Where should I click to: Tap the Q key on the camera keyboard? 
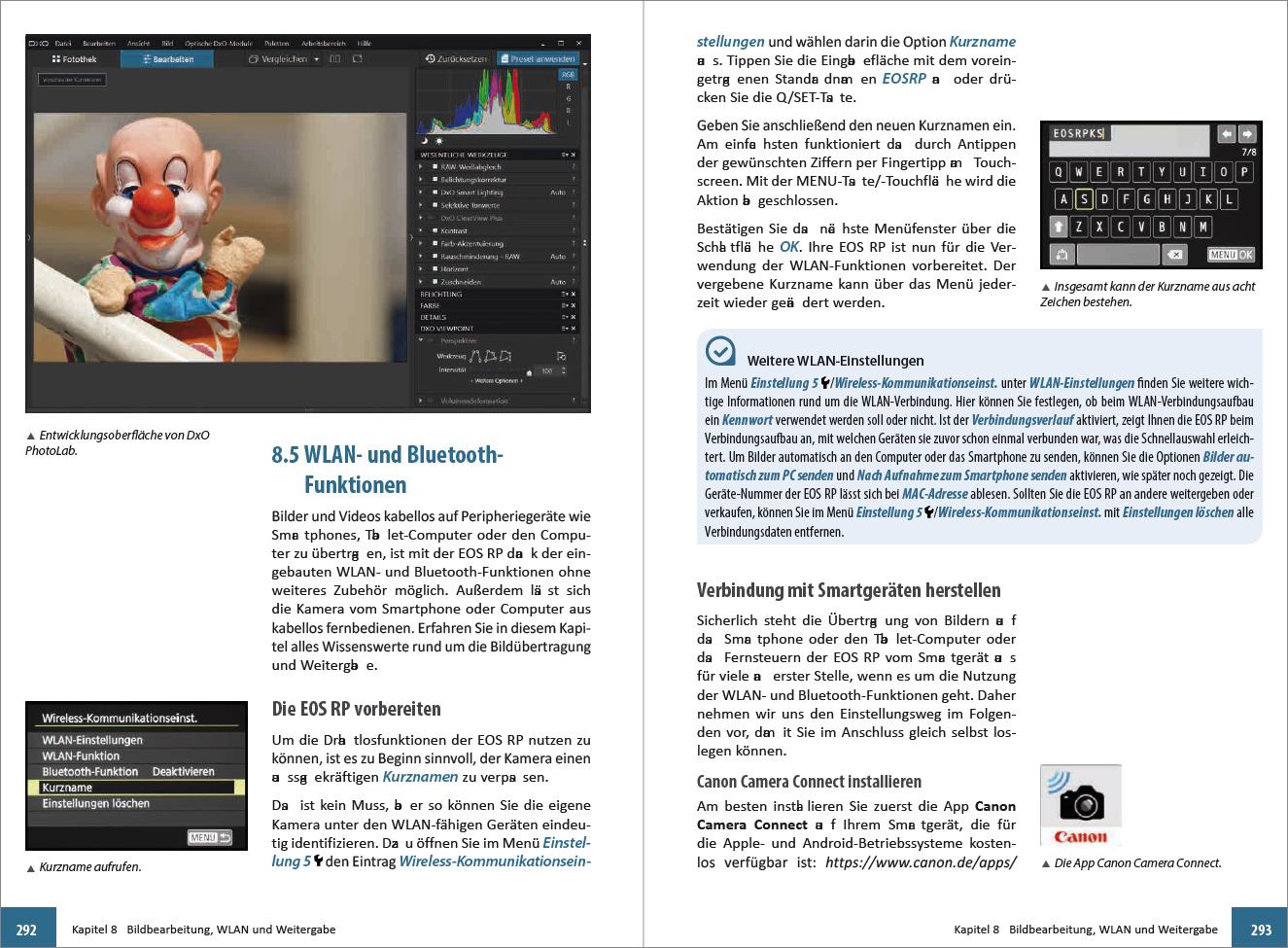coord(1059,172)
